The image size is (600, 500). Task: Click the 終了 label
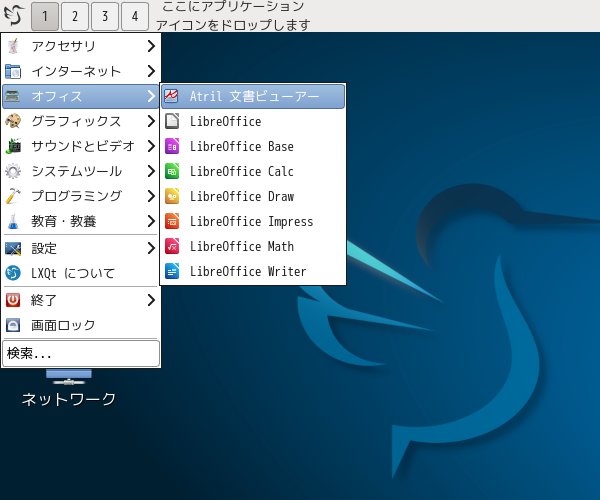click(44, 300)
